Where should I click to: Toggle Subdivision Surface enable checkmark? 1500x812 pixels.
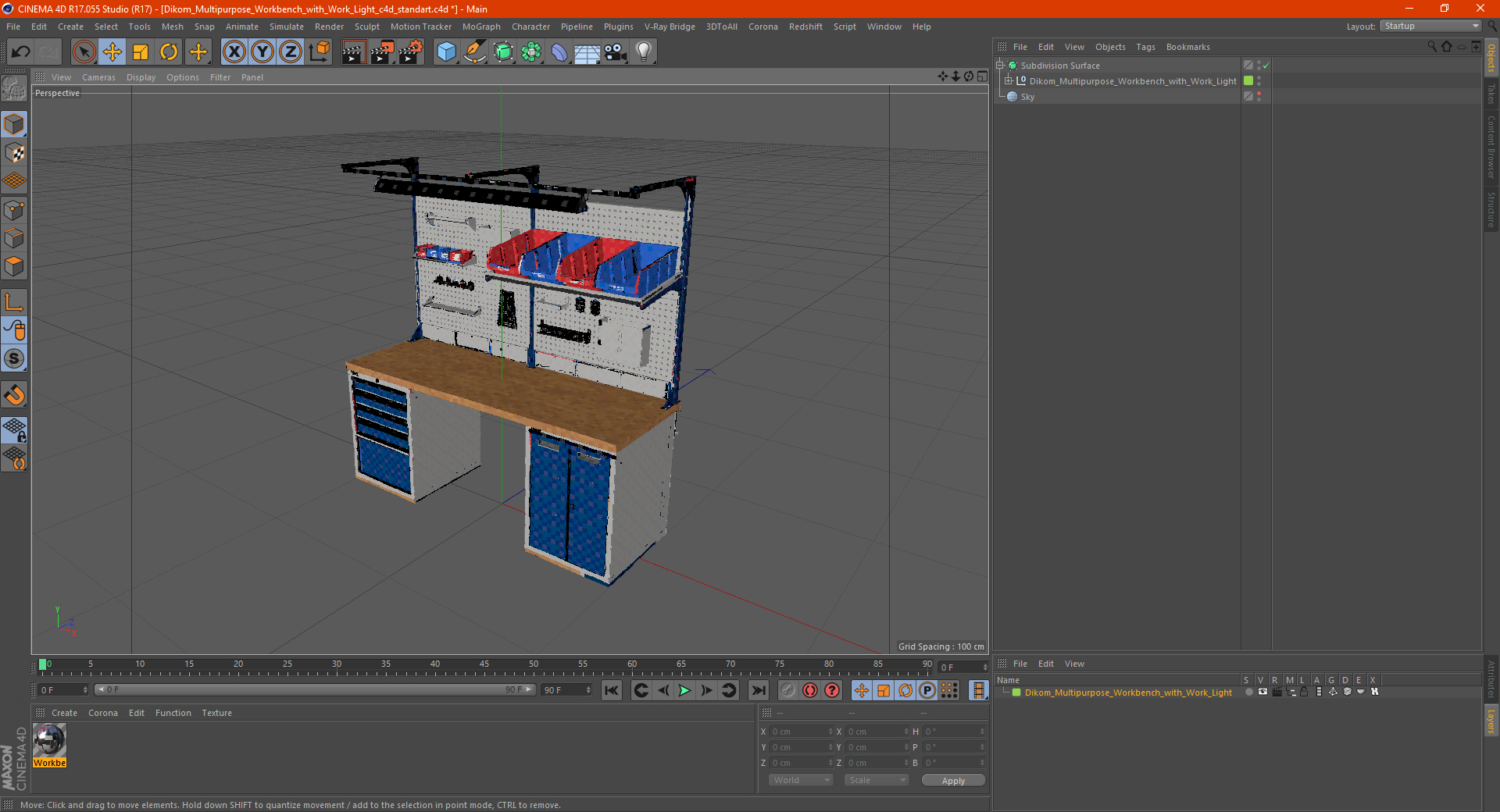tap(1266, 66)
